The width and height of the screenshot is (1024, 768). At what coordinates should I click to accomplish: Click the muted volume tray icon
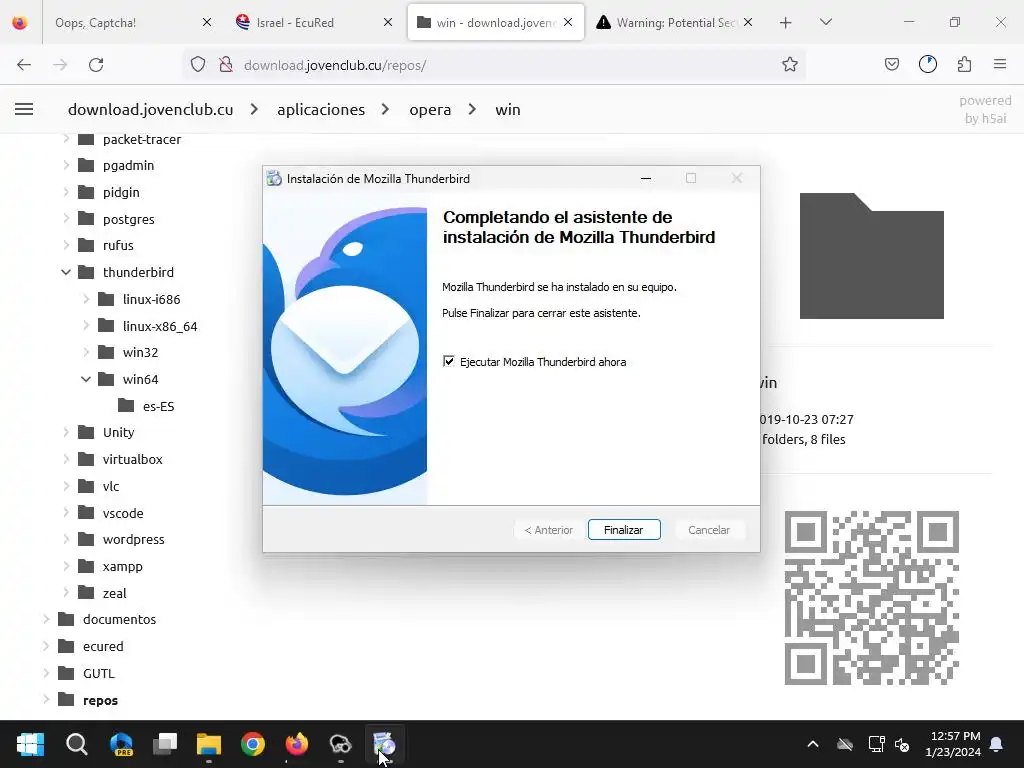903,744
